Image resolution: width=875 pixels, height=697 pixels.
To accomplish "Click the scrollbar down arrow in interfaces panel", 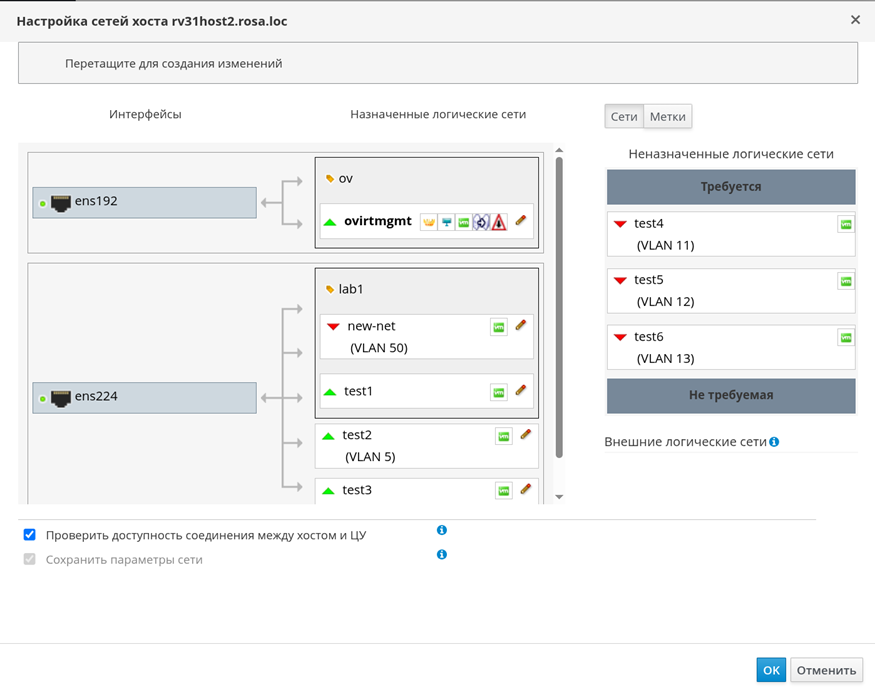I will (559, 497).
